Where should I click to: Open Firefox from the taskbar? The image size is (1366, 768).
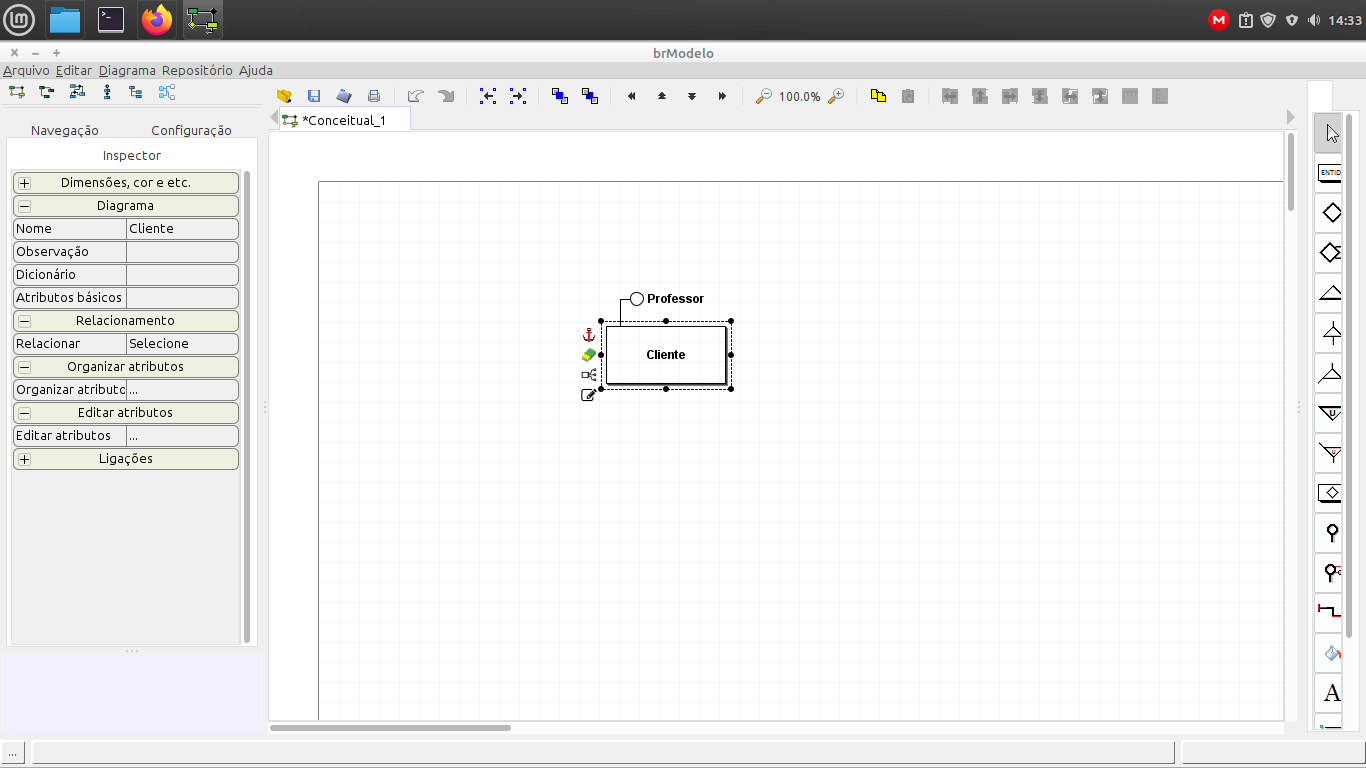(x=157, y=20)
